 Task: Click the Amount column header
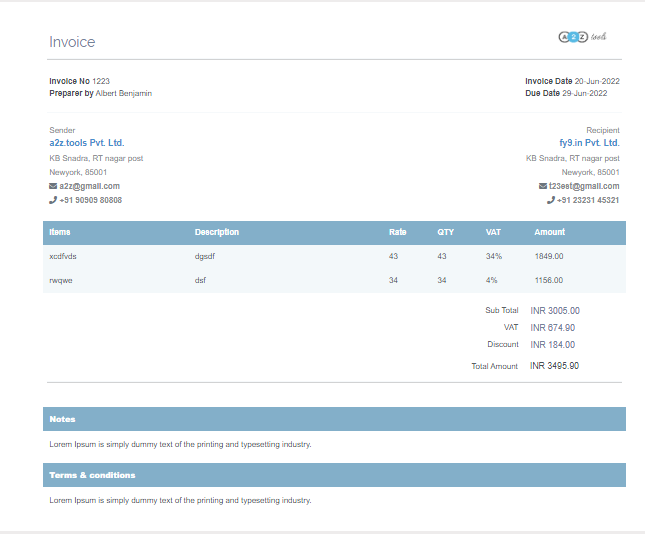tap(549, 232)
